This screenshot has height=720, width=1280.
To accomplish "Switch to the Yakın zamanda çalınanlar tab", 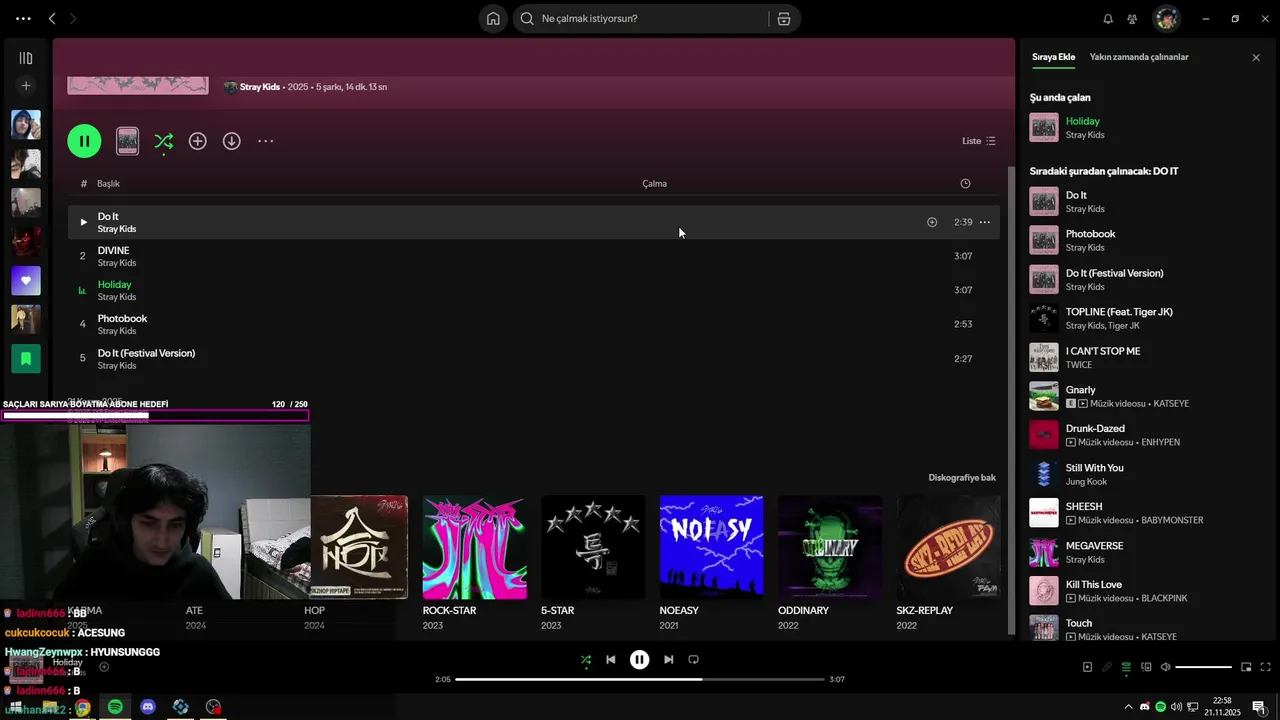I will click(1139, 57).
